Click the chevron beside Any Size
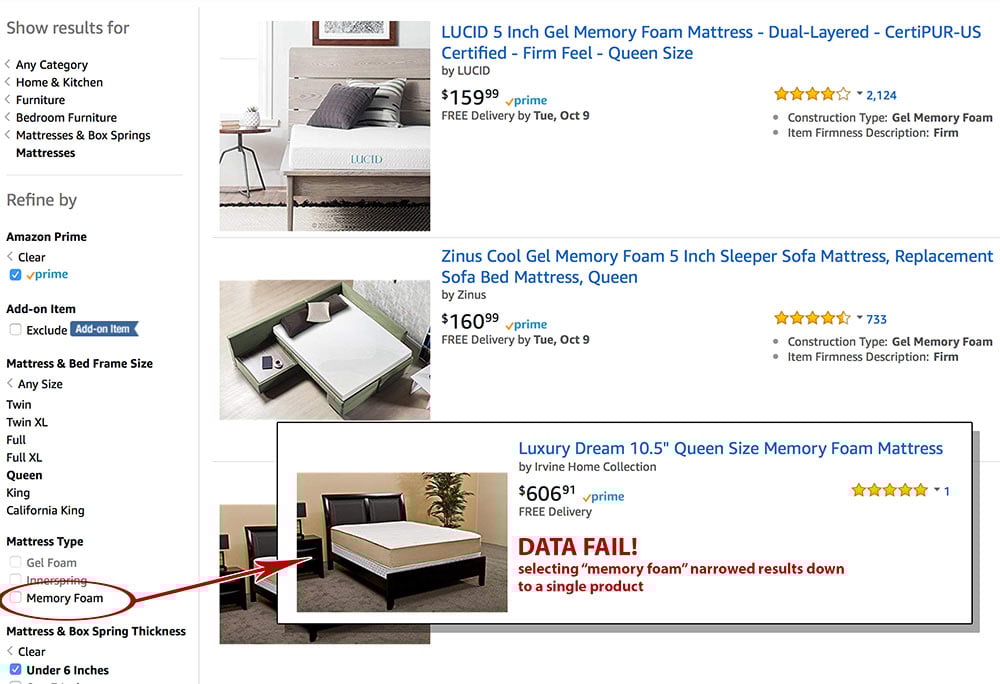 [x=9, y=383]
